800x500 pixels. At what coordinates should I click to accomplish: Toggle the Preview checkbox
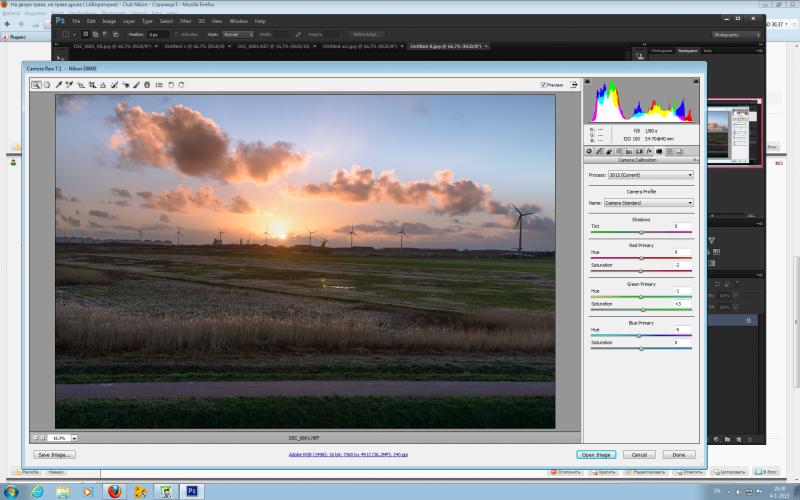click(x=543, y=85)
